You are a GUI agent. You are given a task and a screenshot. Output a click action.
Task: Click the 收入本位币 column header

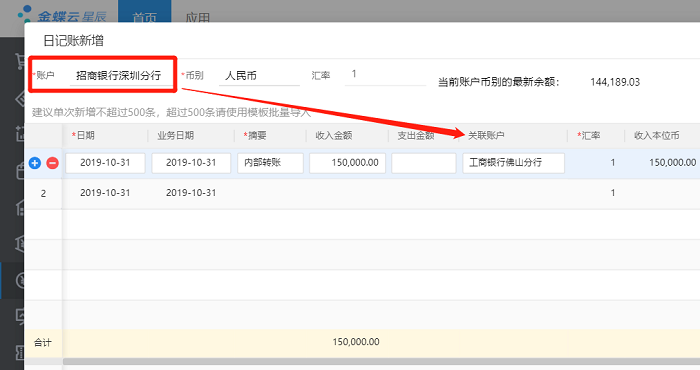(x=657, y=135)
